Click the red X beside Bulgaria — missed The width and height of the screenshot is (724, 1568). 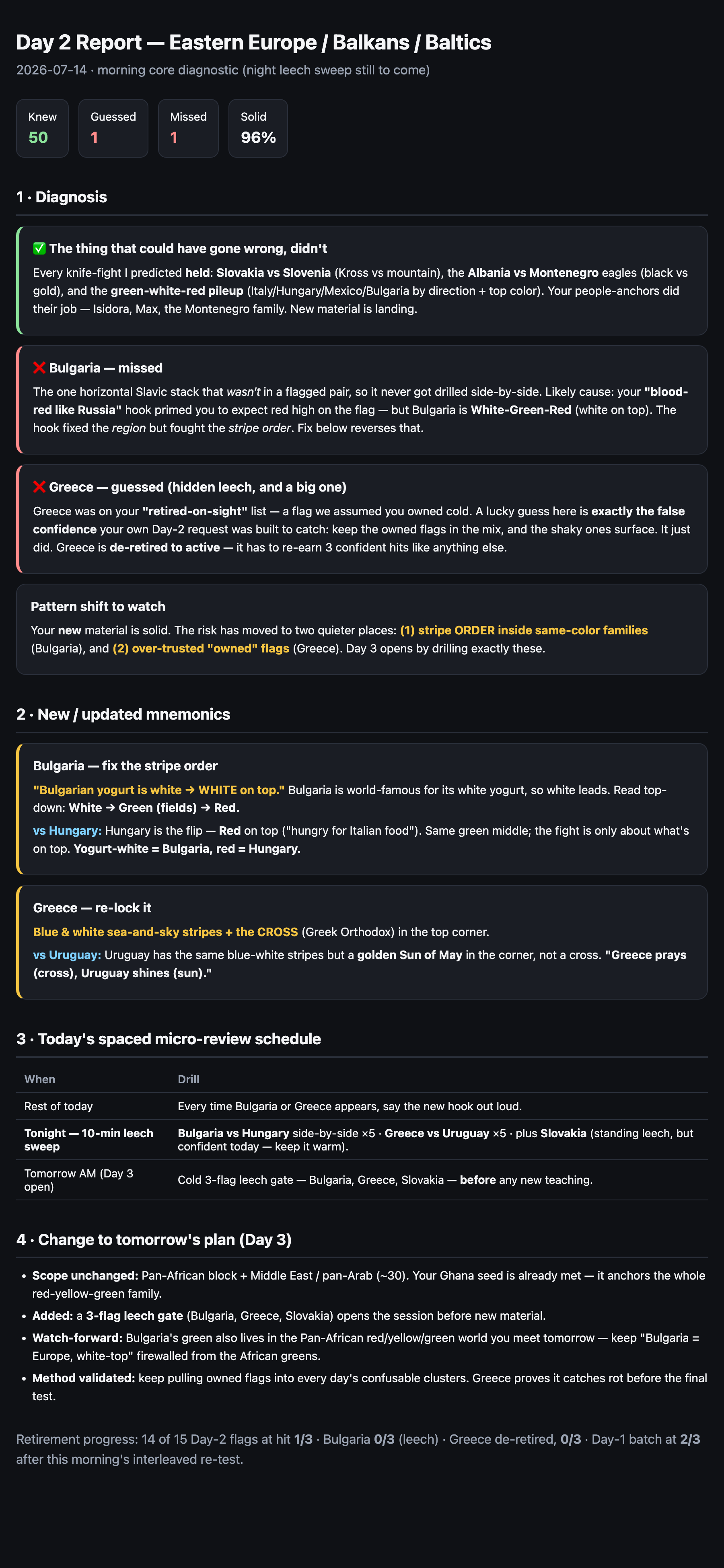click(x=39, y=368)
